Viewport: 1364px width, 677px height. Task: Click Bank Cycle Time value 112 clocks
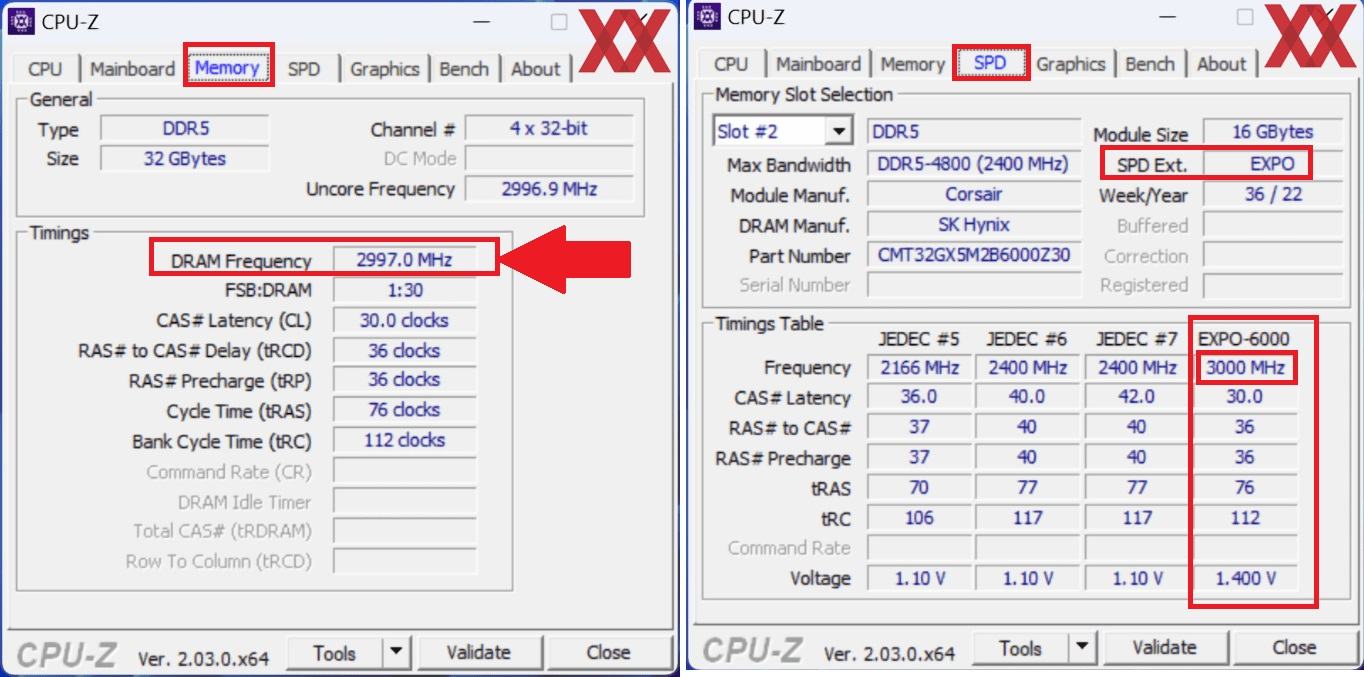[x=404, y=440]
